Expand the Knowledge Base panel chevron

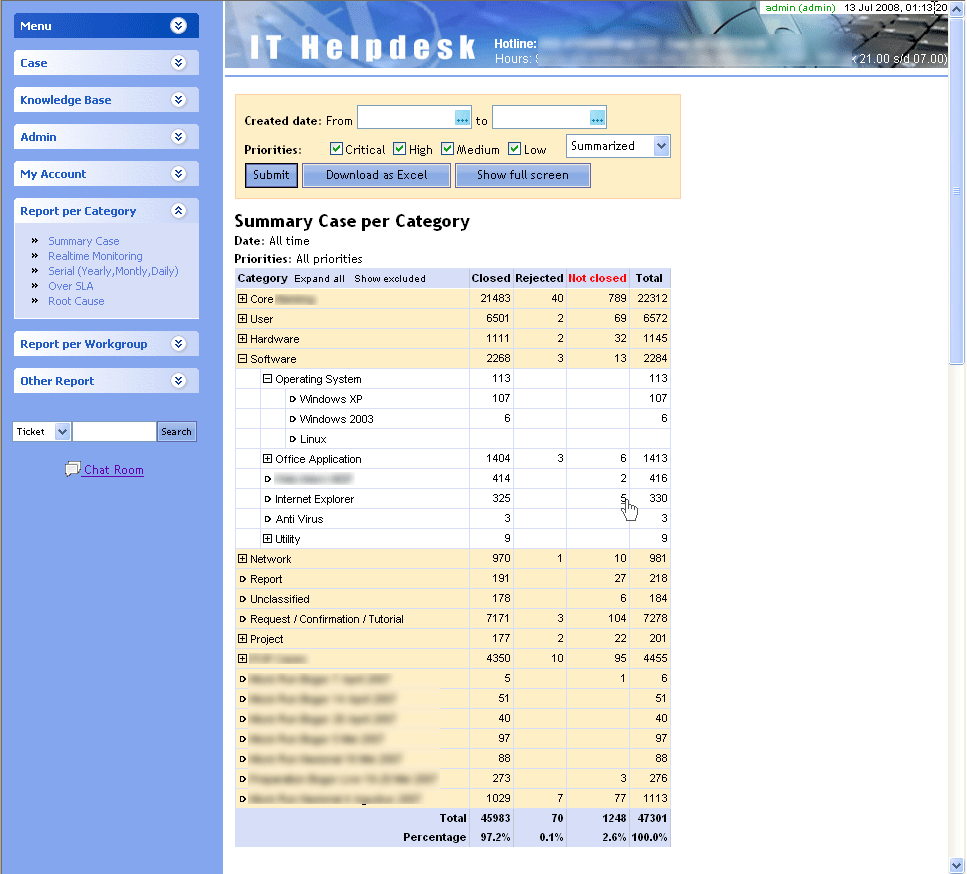(x=178, y=100)
